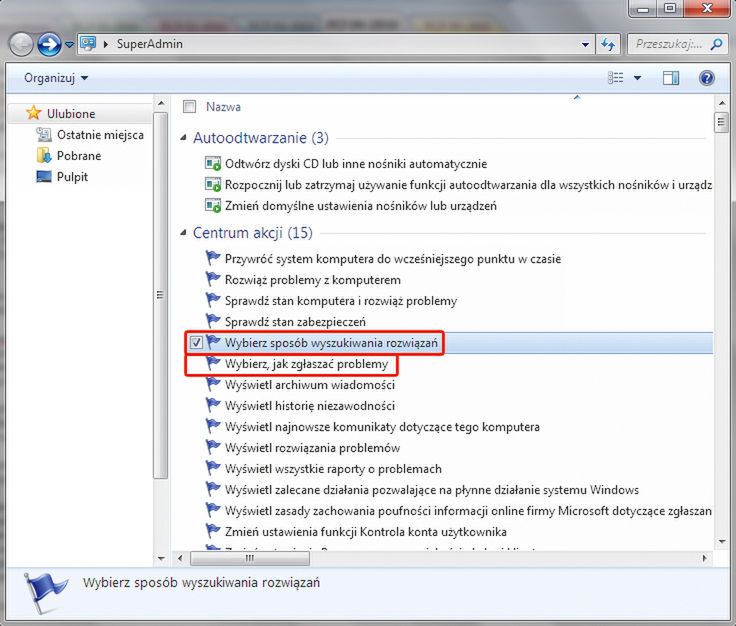Click horizontal scrollbar right arrow
The image size is (736, 626).
point(704,558)
